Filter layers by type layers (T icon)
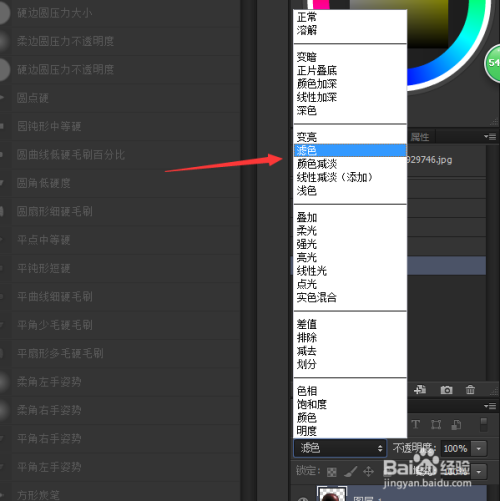This screenshot has height=501, width=500. tap(415, 424)
